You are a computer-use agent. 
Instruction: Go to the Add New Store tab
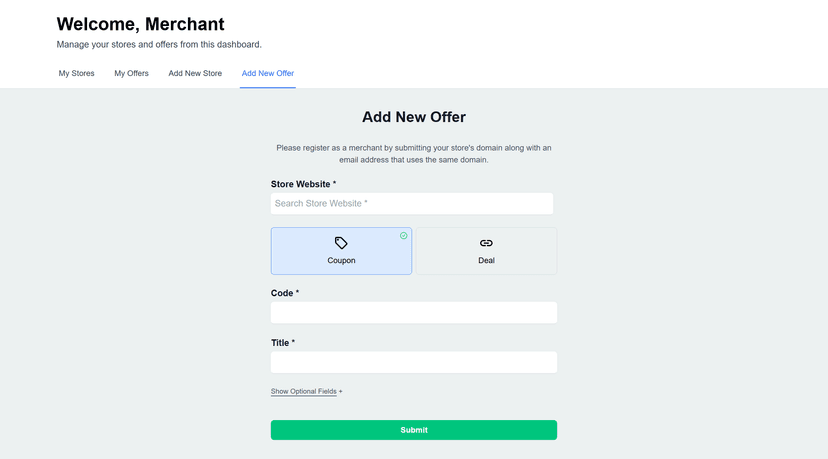[195, 73]
